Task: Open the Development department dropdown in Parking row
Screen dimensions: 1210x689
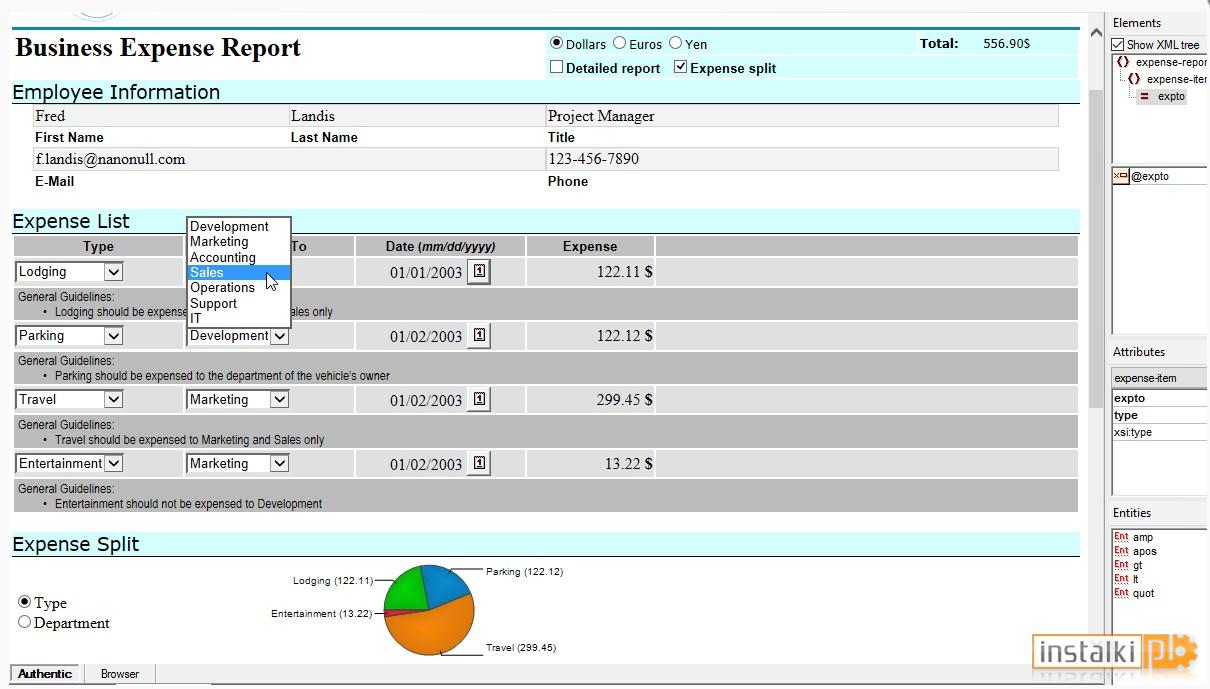Action: tap(279, 335)
